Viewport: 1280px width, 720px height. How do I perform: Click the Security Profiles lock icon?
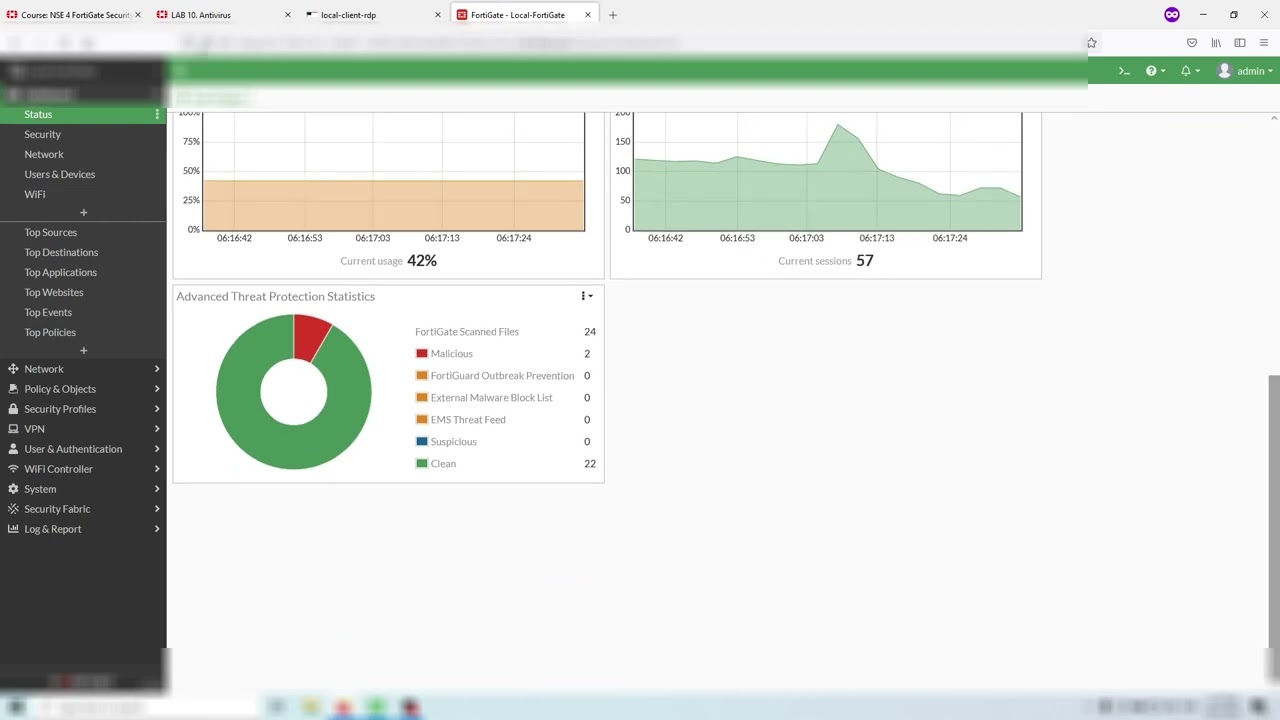point(13,409)
